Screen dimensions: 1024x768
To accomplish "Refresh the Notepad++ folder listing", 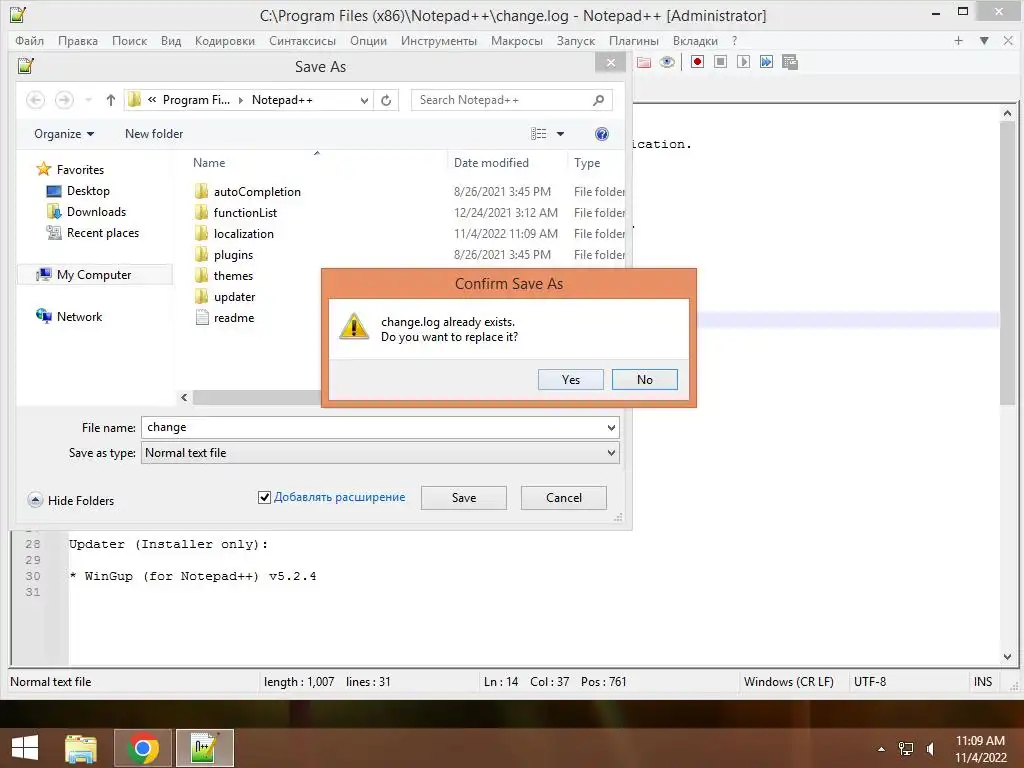I will point(386,100).
